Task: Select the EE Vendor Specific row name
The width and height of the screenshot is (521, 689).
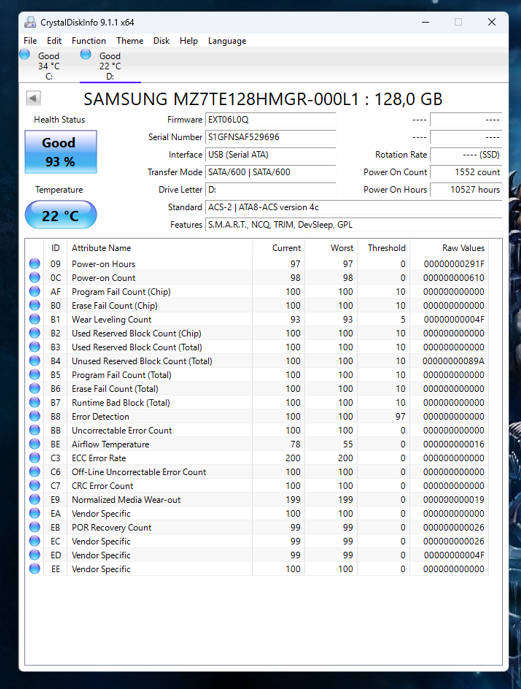Action: pos(101,569)
